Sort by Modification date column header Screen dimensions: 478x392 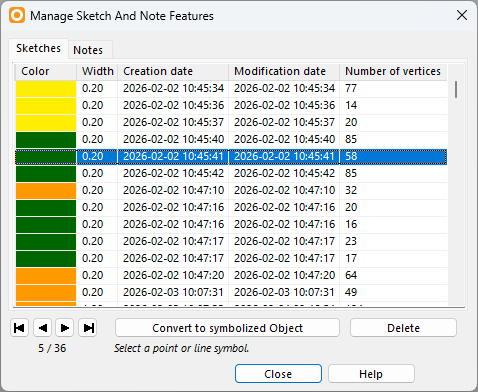[x=284, y=71]
